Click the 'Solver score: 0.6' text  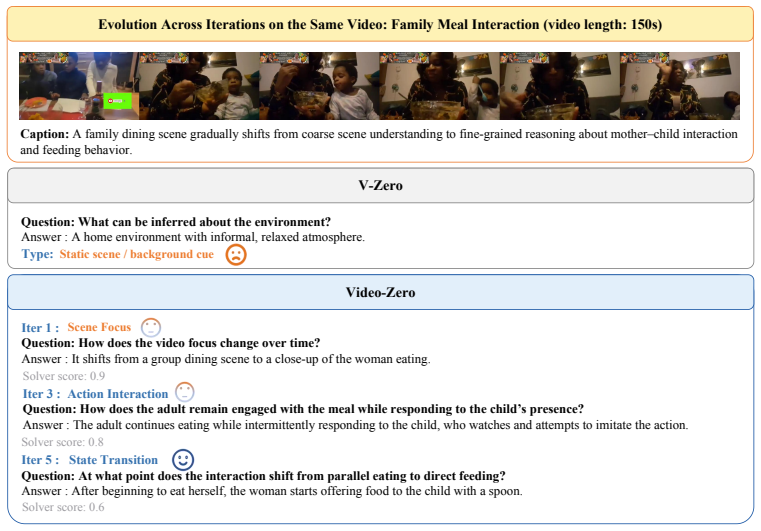coord(63,507)
